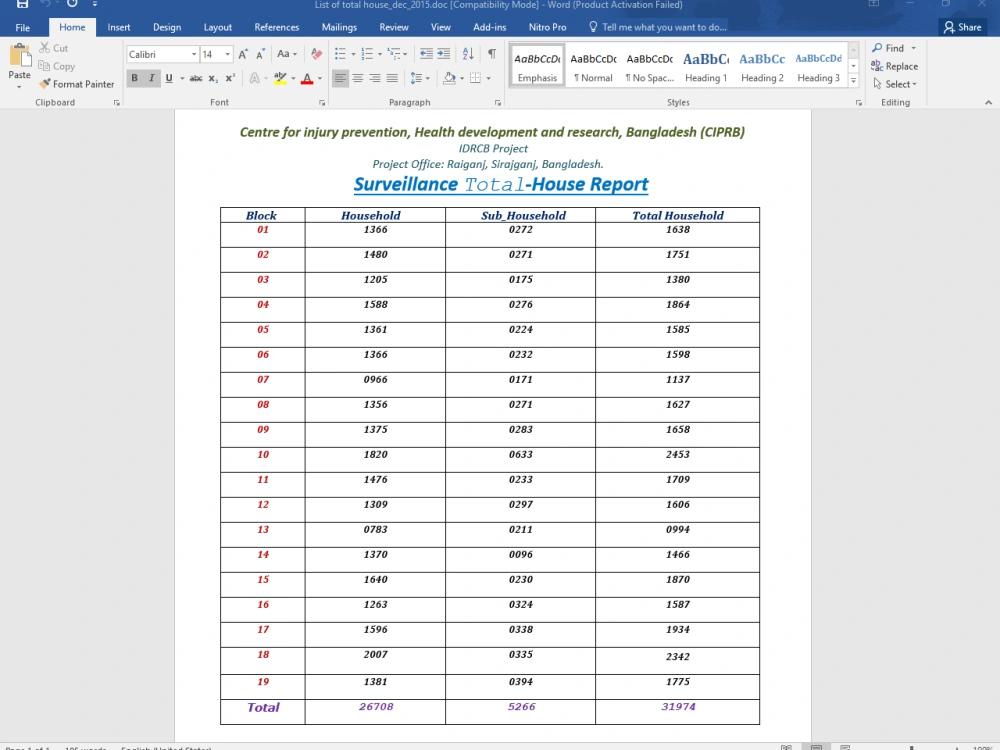Click the Cut scissors icon
This screenshot has width=1000, height=750.
[x=44, y=48]
